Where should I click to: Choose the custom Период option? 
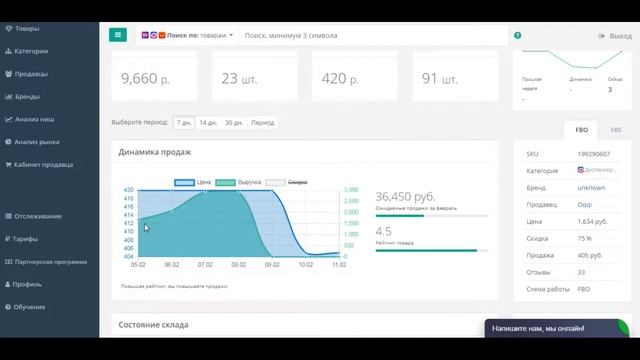pos(262,122)
